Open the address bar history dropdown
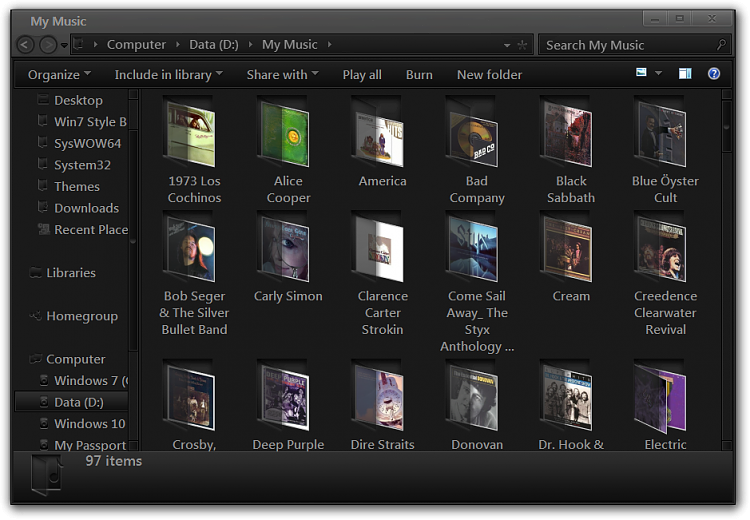This screenshot has height=520, width=750. click(x=507, y=45)
